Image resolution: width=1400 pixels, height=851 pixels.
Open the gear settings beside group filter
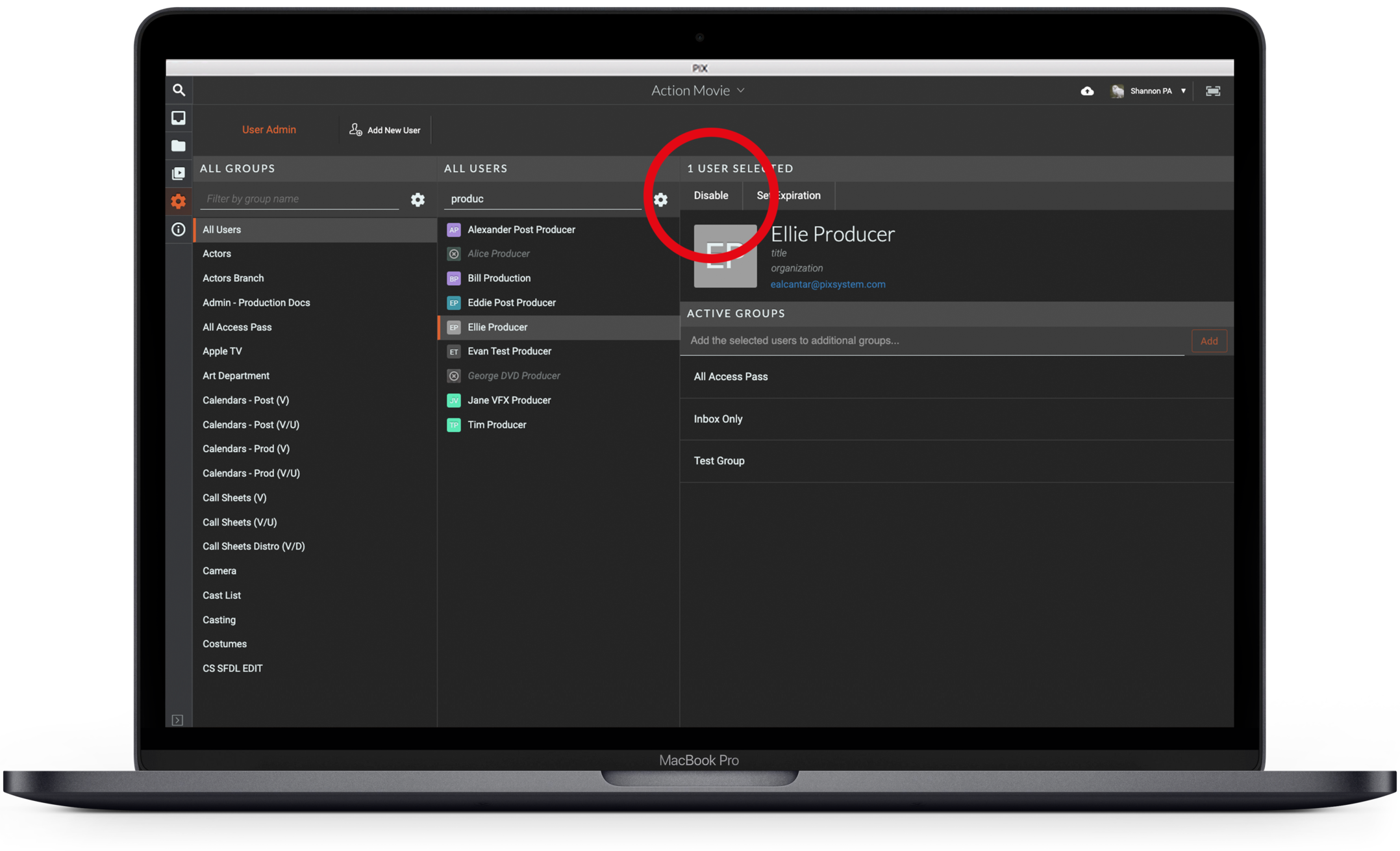(418, 199)
